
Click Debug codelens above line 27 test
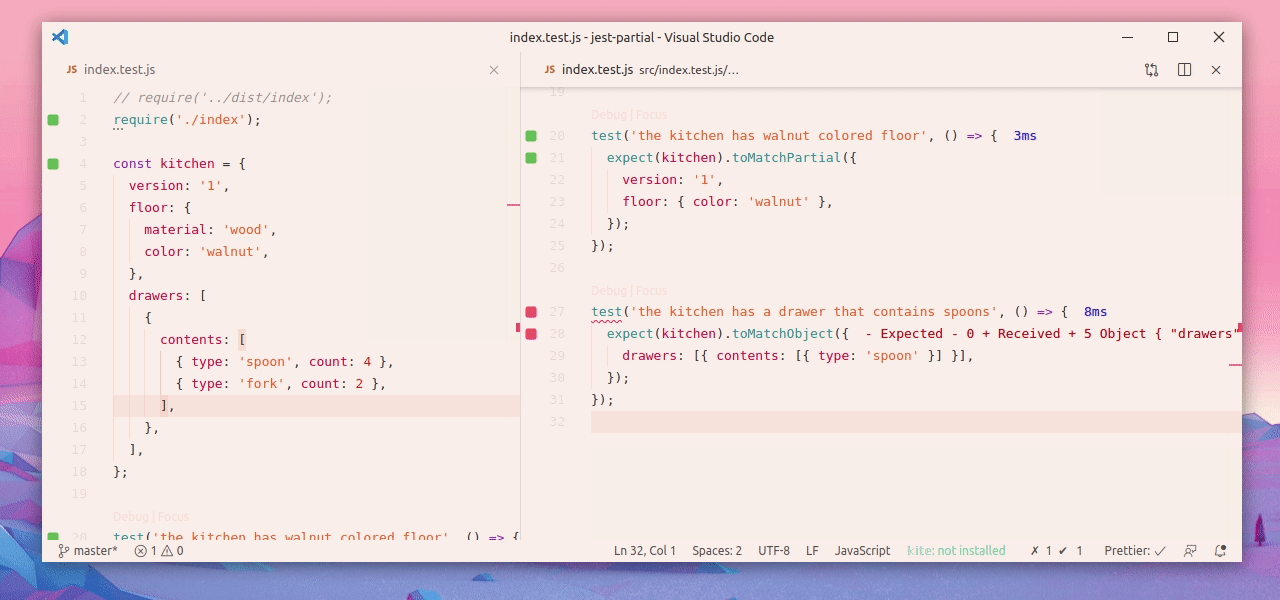(x=608, y=291)
